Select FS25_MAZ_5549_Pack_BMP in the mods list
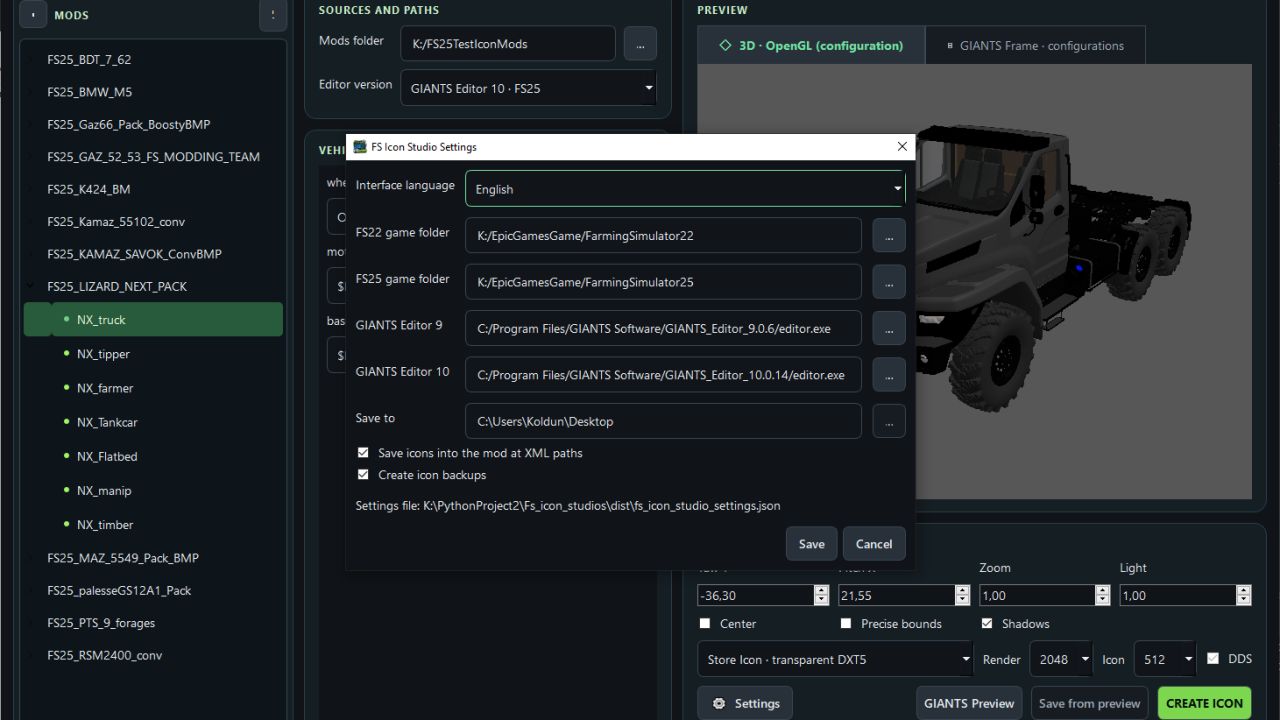 [x=153, y=558]
